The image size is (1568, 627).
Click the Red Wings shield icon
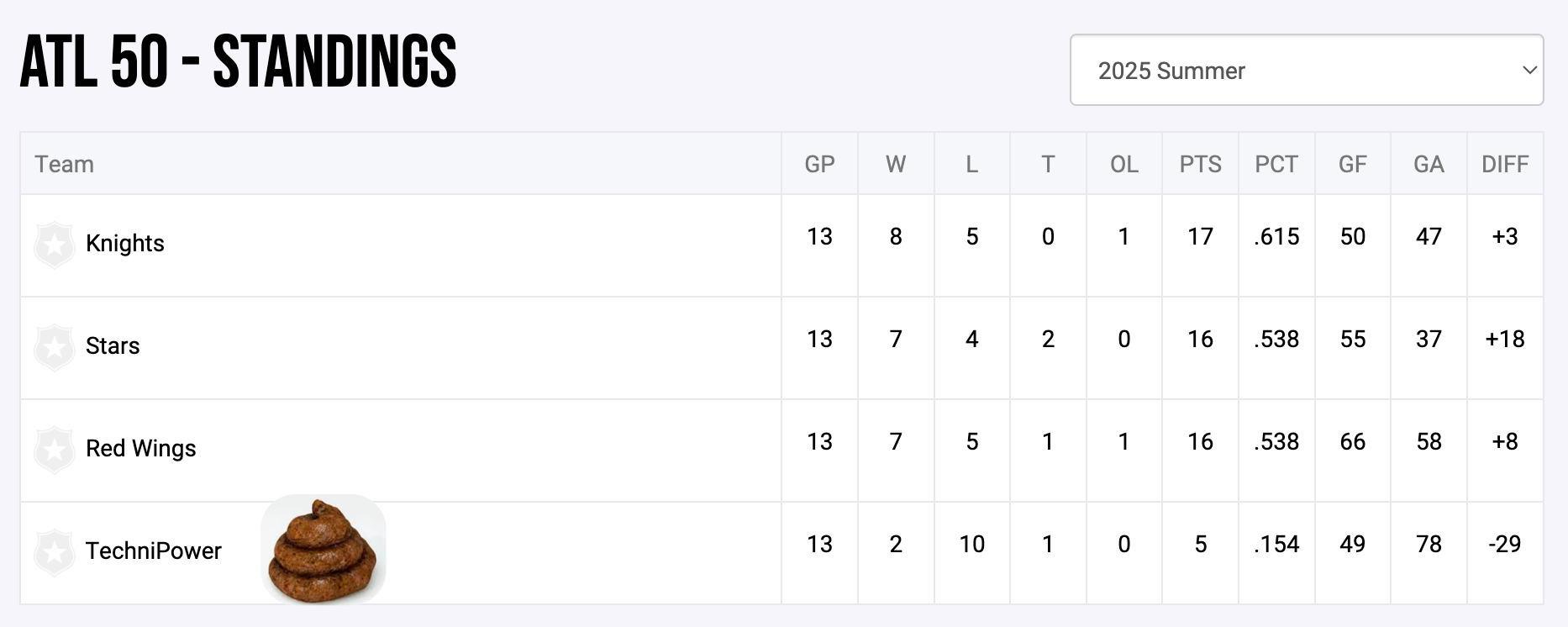coord(55,450)
